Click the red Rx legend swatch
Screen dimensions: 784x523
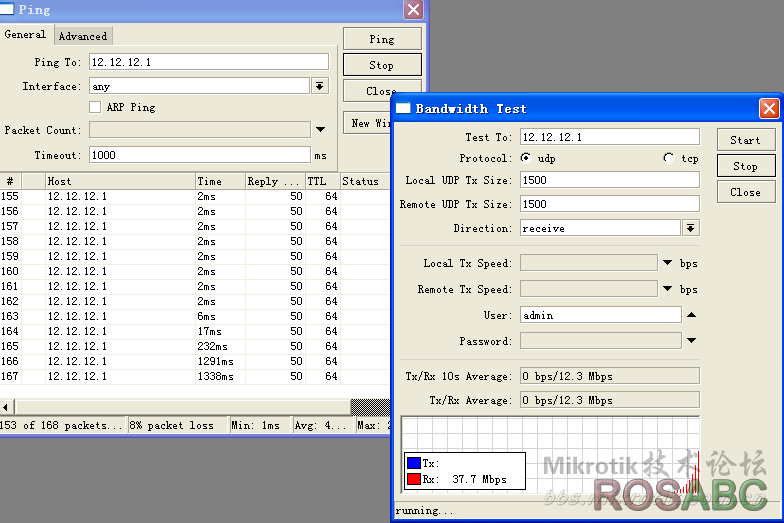414,479
